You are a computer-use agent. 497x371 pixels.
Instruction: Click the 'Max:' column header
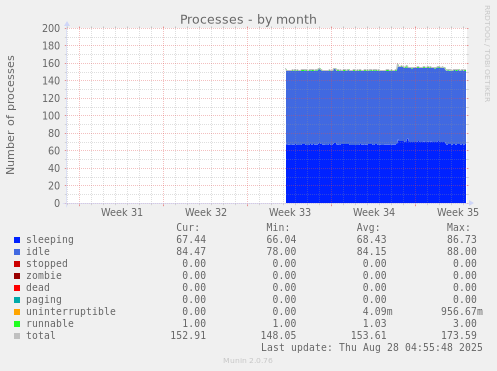click(458, 228)
